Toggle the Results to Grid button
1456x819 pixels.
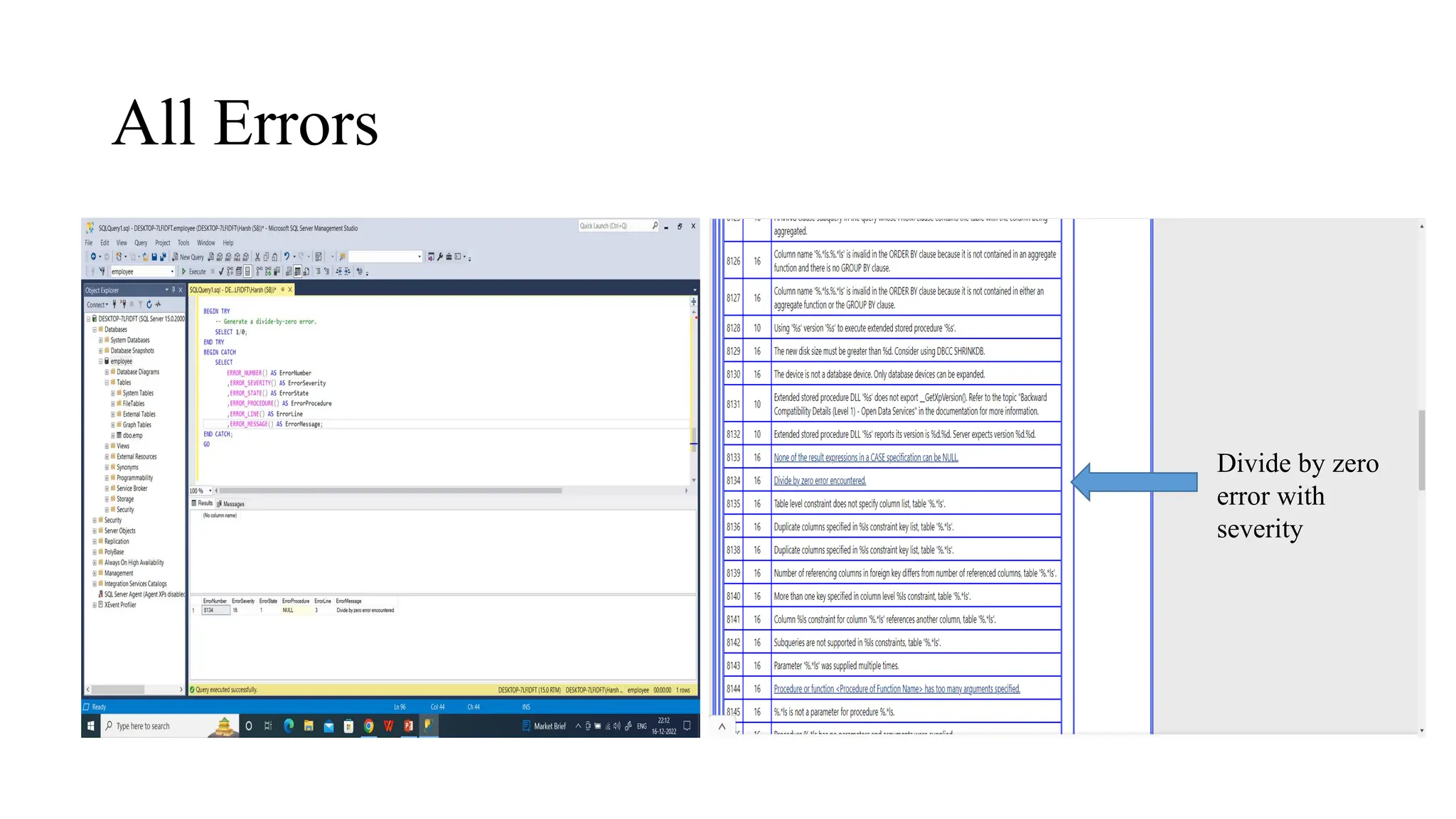tap(297, 272)
